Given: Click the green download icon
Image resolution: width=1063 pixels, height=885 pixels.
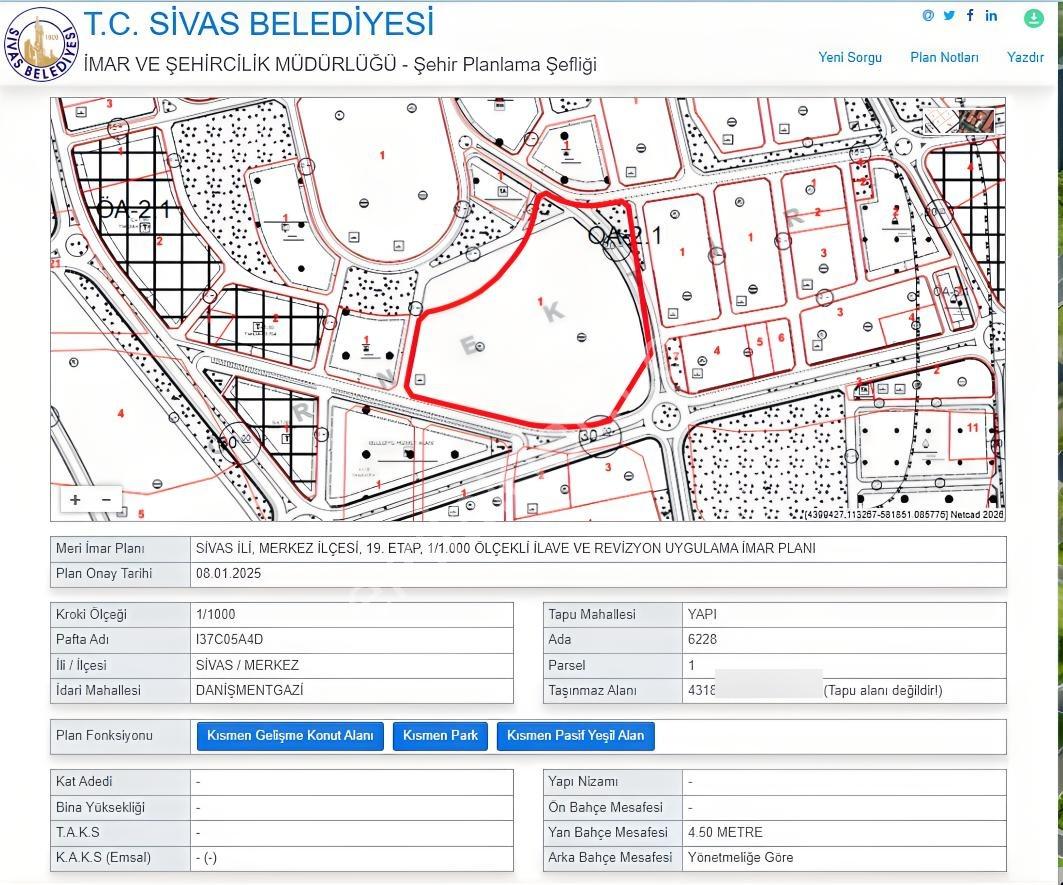Looking at the screenshot, I should 1034,18.
